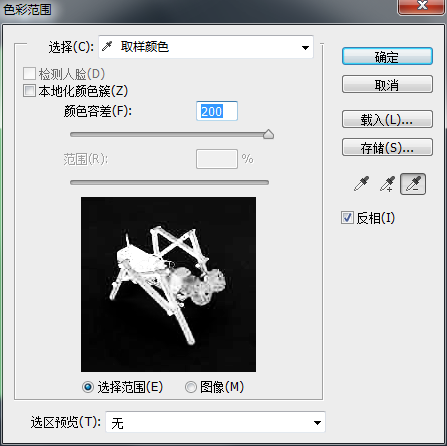Image resolution: width=447 pixels, height=446 pixels.
Task: Click the black-and-white selection preview image
Action: [x=168, y=284]
